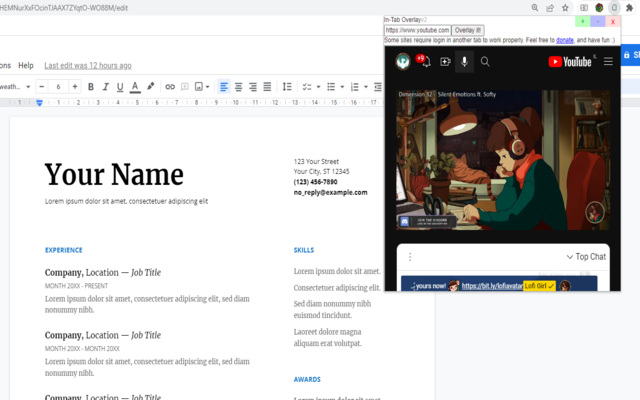Toggle underline formatting
640x400 pixels.
[x=120, y=87]
